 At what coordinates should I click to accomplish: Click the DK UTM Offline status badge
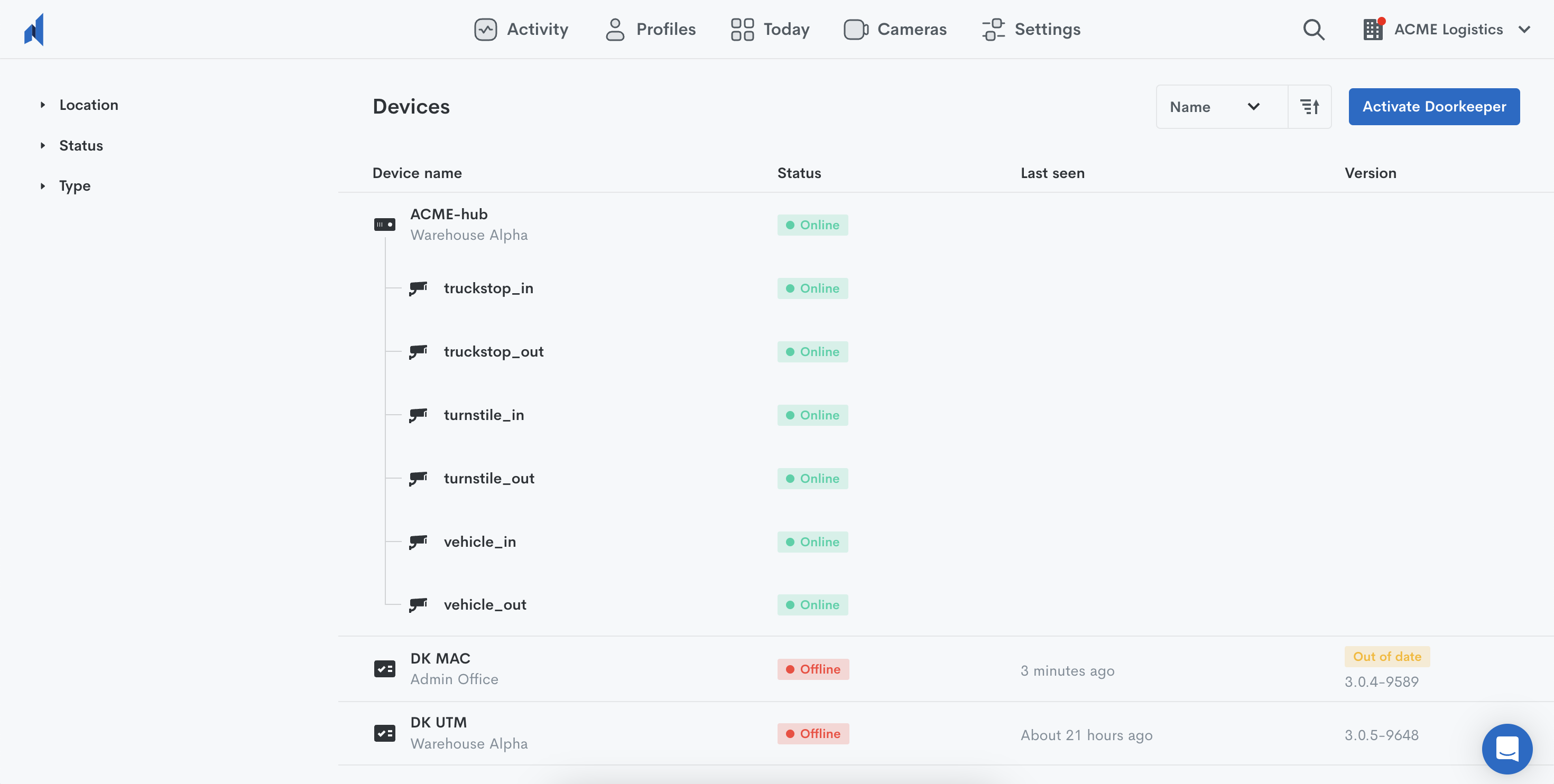tap(812, 733)
